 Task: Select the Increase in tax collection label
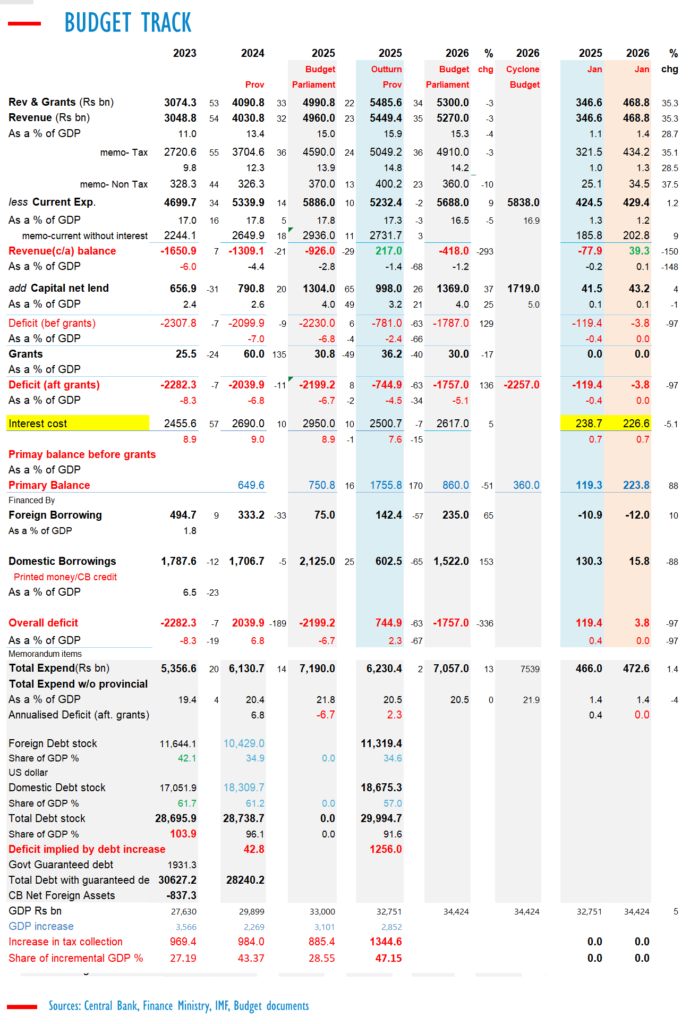65,941
